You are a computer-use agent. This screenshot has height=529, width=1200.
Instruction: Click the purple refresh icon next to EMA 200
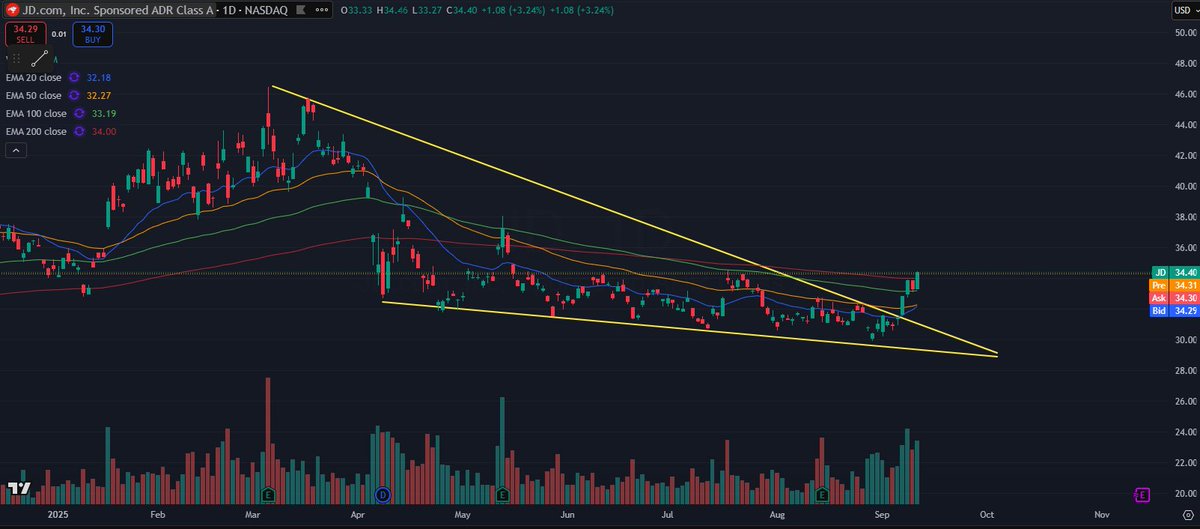point(78,131)
